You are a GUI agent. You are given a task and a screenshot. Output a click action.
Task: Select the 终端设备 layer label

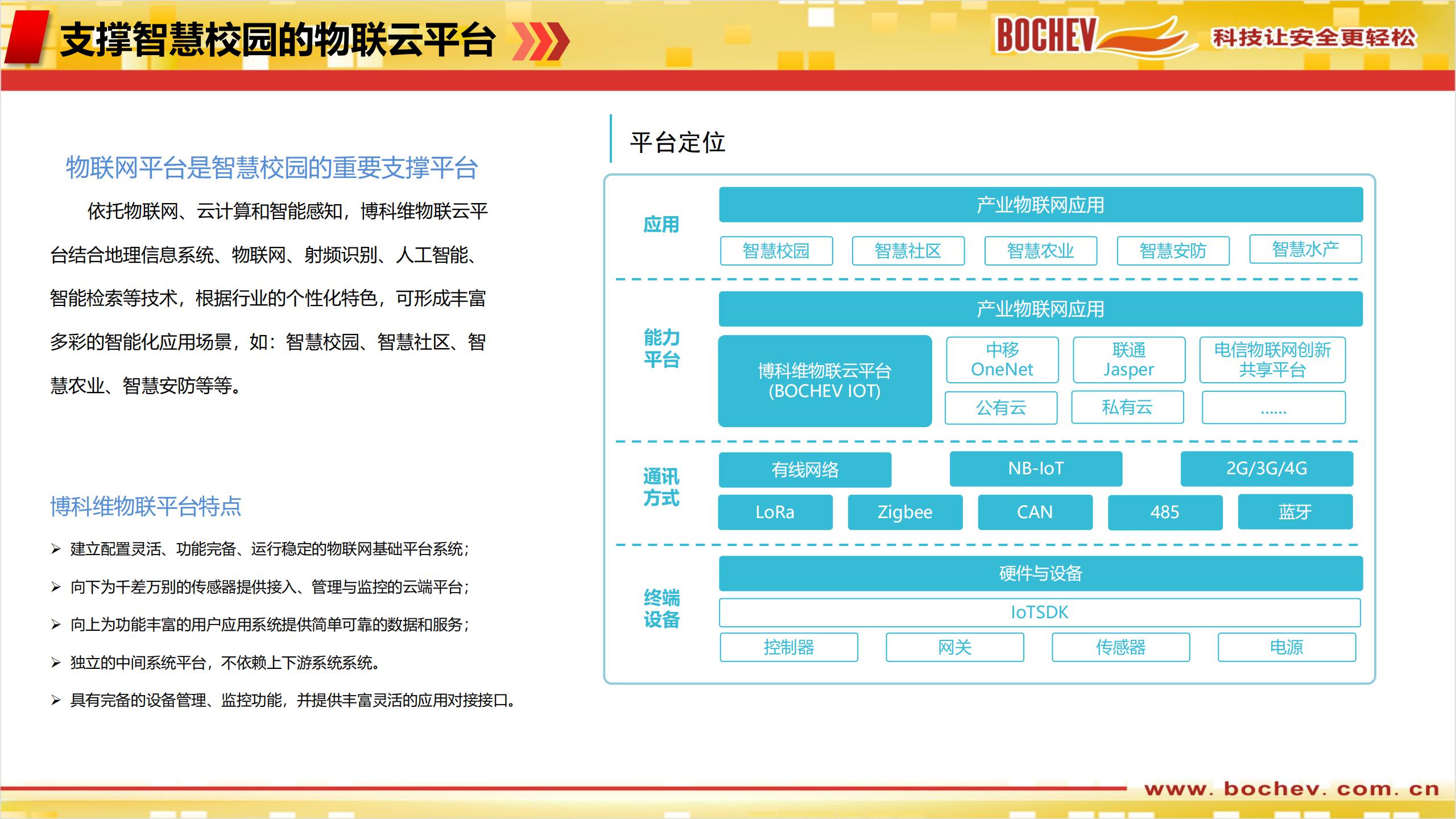pyautogui.click(x=661, y=609)
